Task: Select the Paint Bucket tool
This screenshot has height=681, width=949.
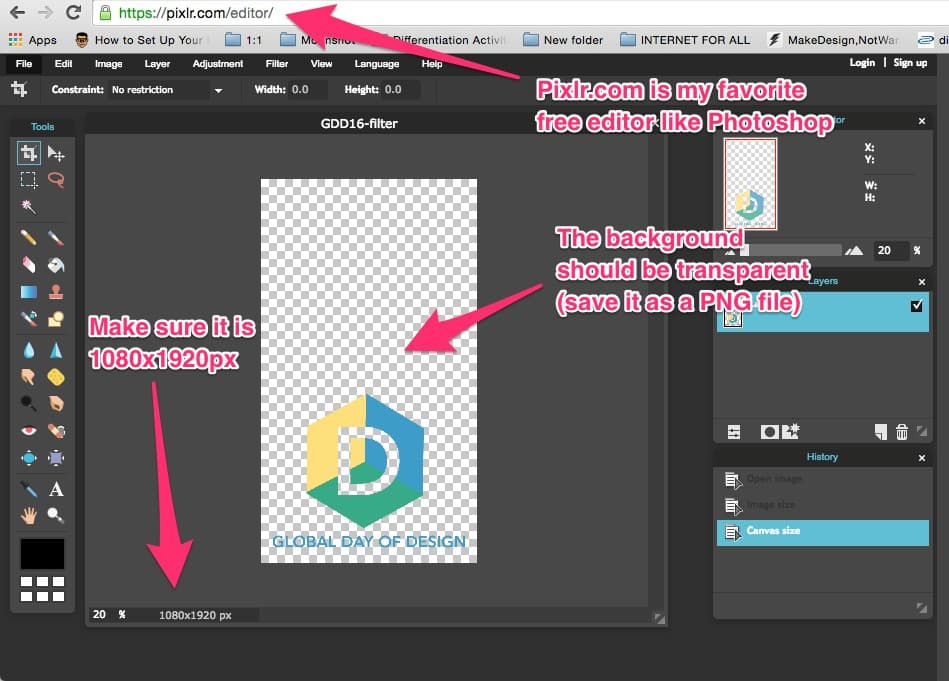Action: [56, 265]
